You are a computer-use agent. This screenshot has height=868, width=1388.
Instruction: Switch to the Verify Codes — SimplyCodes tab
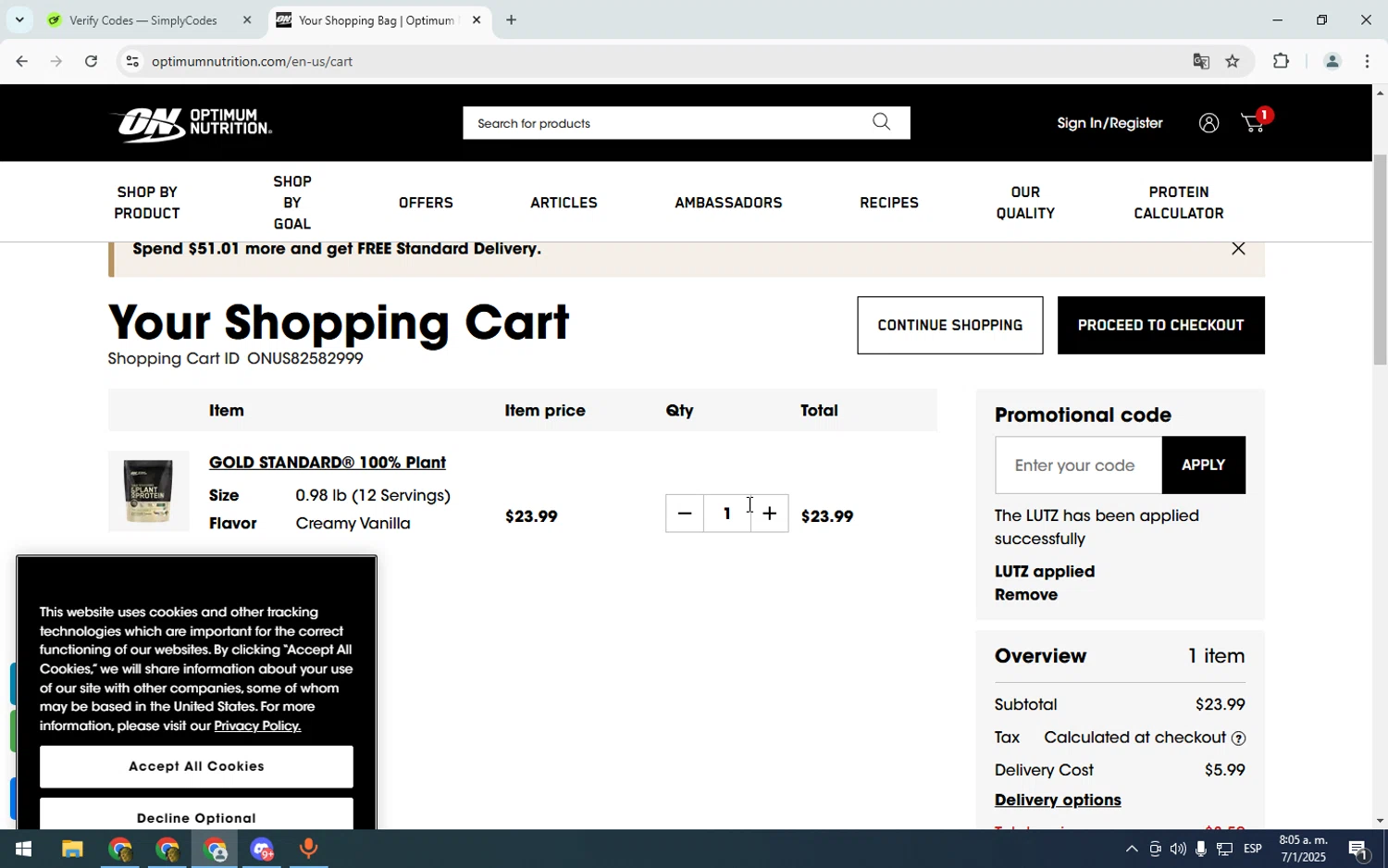[x=143, y=19]
